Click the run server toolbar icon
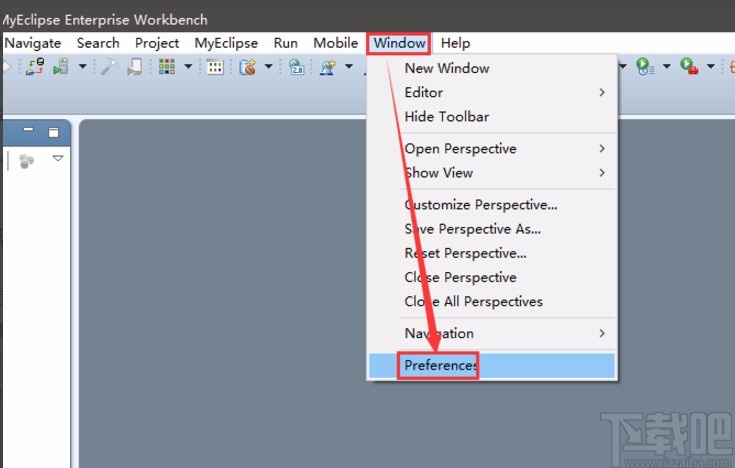735x468 pixels. 61,66
